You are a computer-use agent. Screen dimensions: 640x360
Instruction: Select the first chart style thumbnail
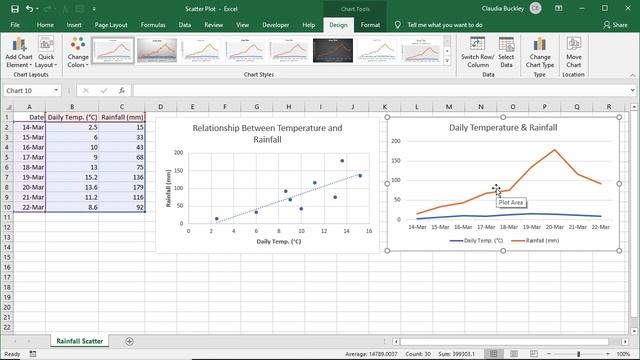(x=113, y=50)
